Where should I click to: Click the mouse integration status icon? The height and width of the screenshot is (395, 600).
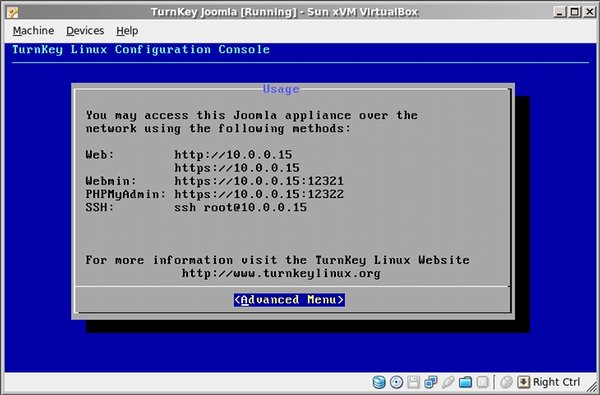tap(506, 382)
